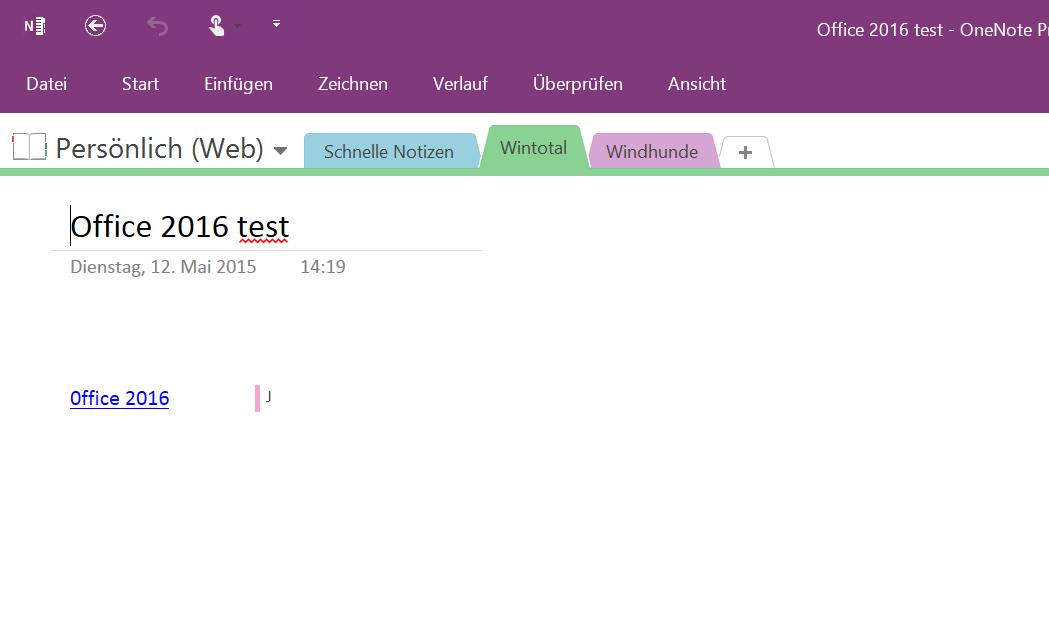Click the notebook icon beside Persönlich
Image resolution: width=1049 pixels, height=618 pixels.
[29, 146]
